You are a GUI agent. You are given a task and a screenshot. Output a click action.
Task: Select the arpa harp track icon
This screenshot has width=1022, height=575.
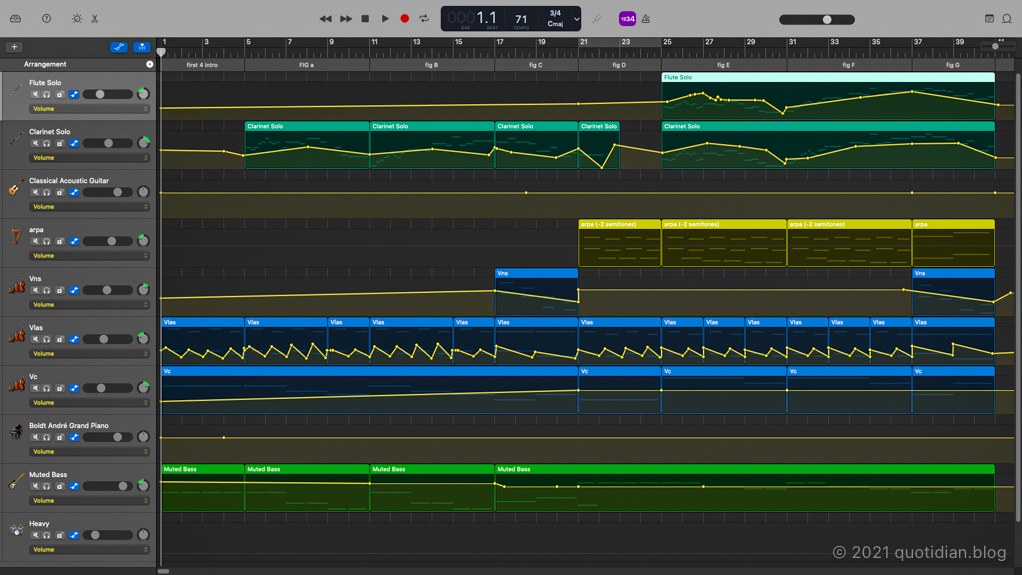[16, 237]
